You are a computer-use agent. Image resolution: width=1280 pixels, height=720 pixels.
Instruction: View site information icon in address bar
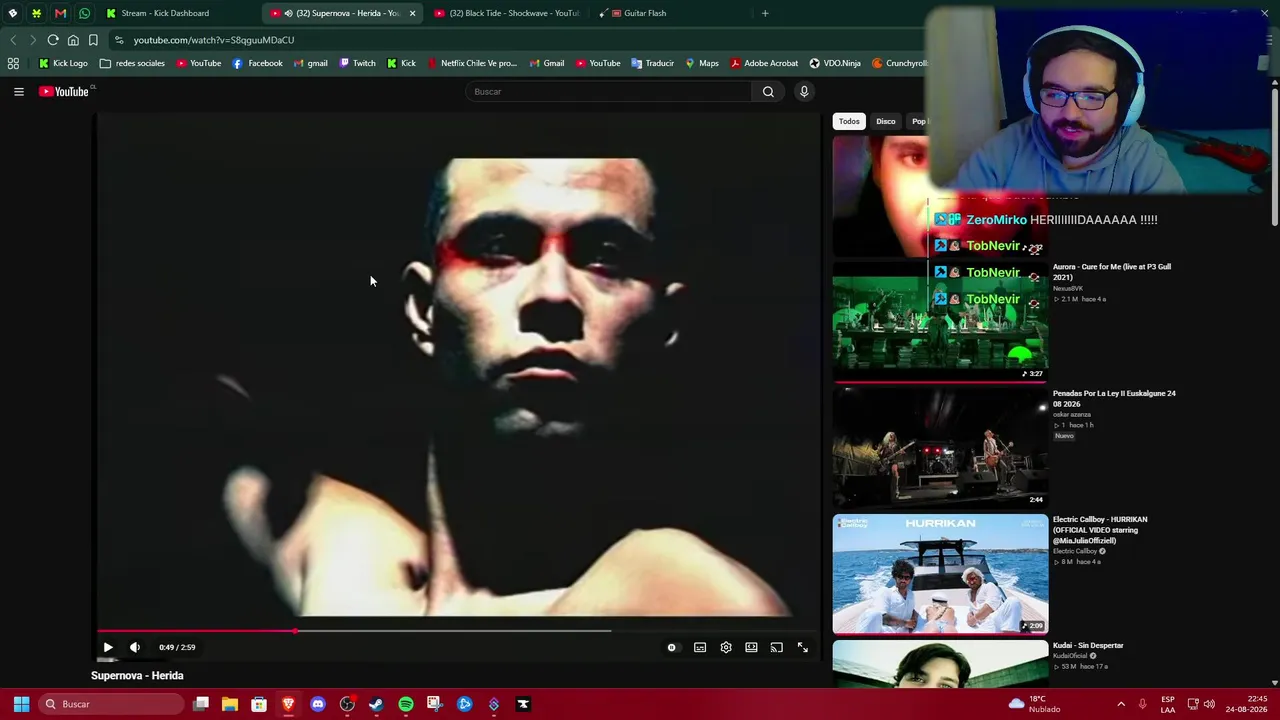click(119, 40)
